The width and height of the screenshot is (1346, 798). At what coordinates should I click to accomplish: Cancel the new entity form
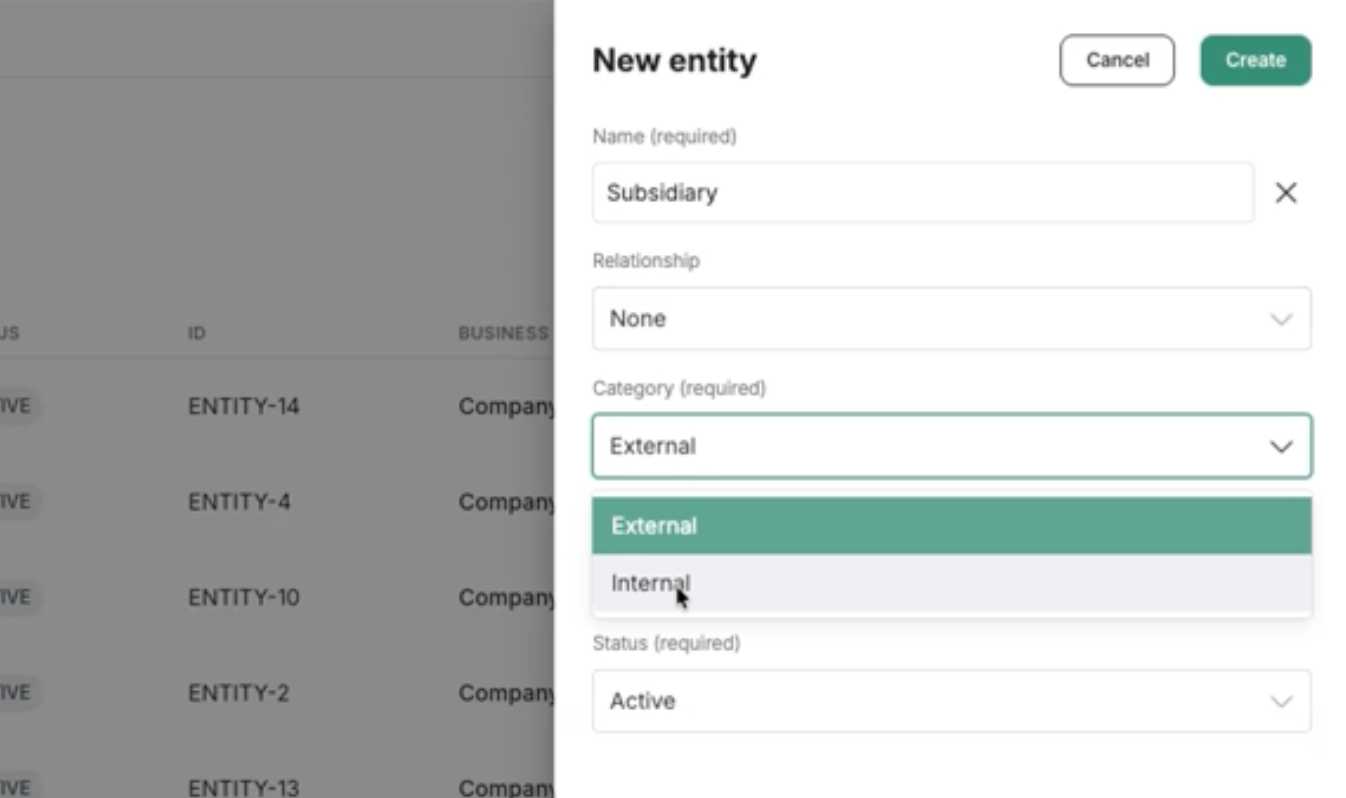point(1117,60)
